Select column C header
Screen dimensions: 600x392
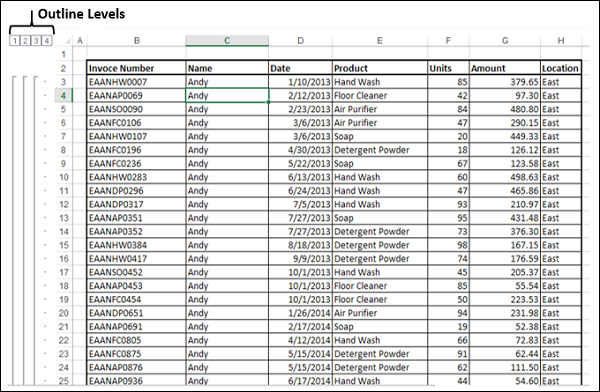[x=227, y=41]
